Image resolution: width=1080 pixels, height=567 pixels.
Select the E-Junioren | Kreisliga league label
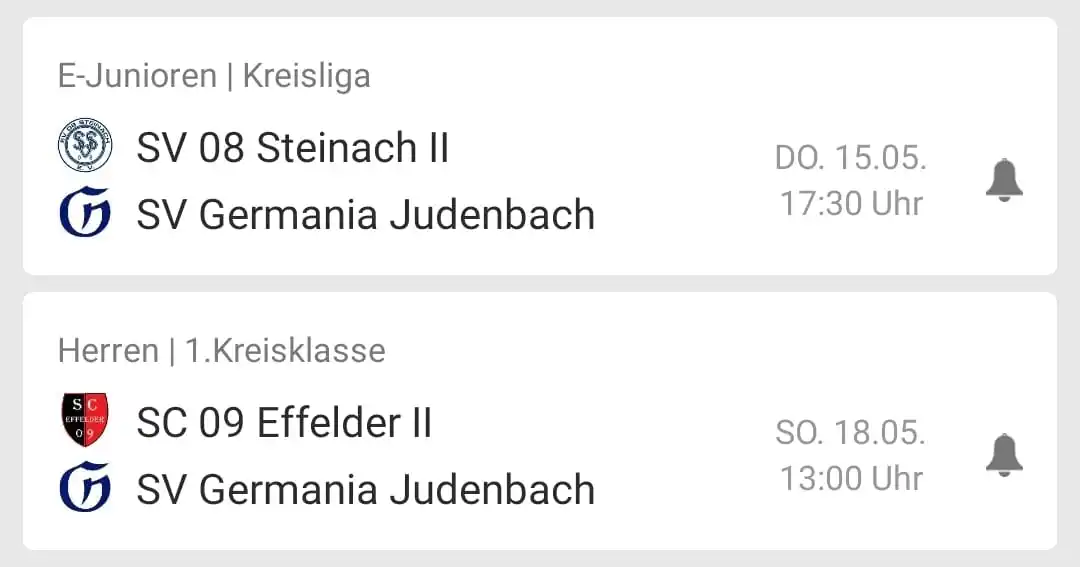pos(214,76)
